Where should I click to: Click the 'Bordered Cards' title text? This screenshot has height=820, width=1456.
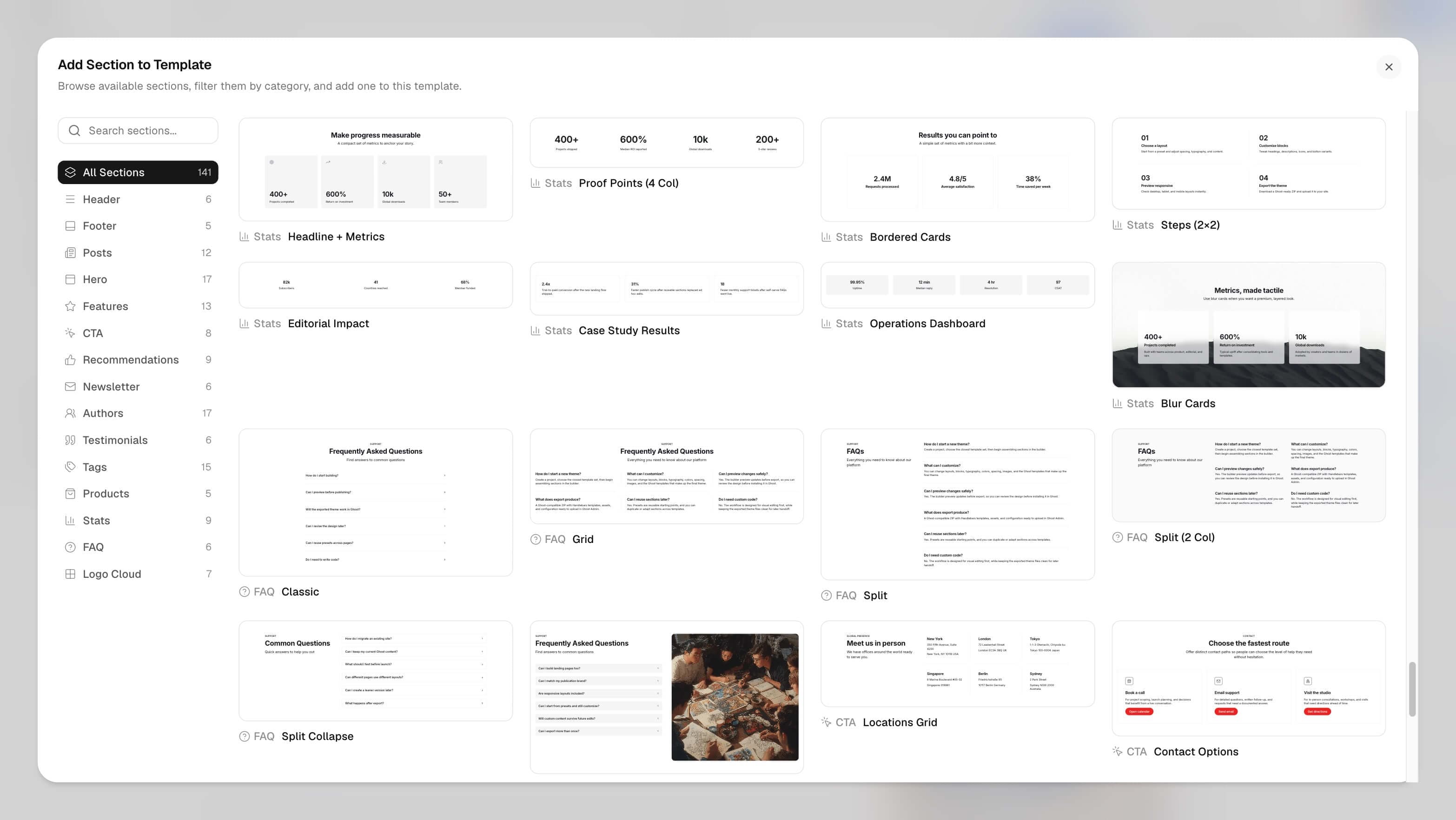[x=910, y=237]
